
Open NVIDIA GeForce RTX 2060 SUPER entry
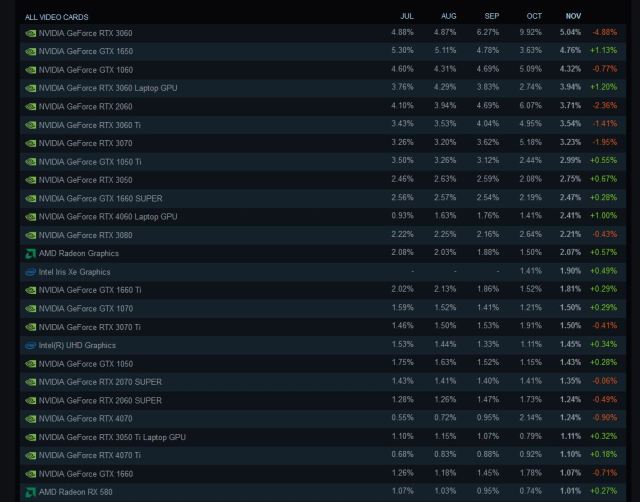[x=100, y=400]
